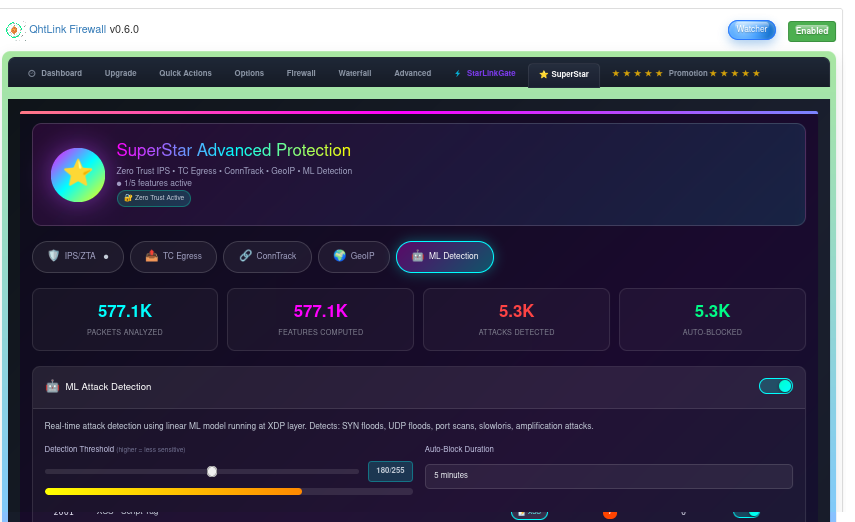Click the Detection Threshold slider handle

coord(212,471)
